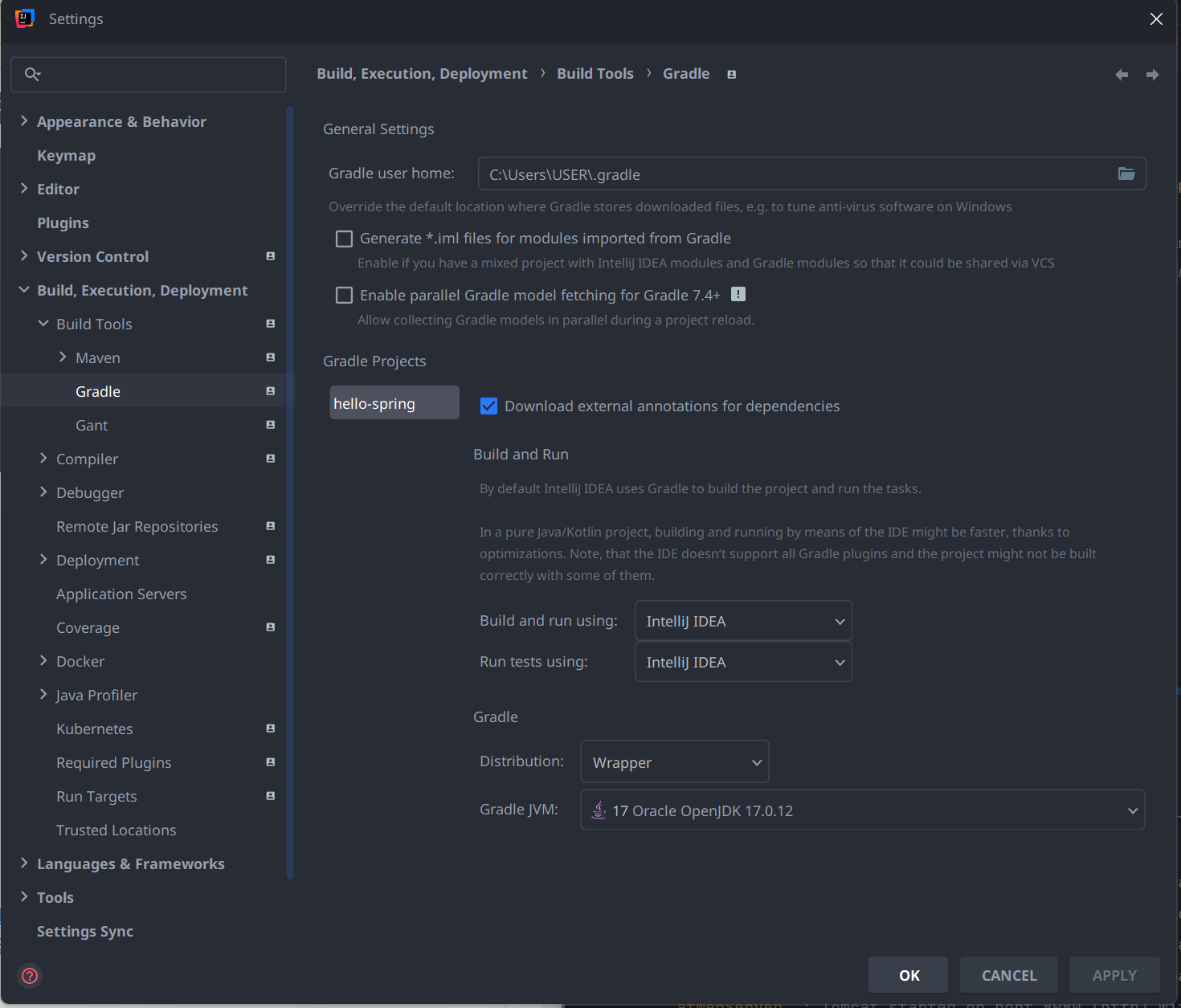Image resolution: width=1181 pixels, height=1008 pixels.
Task: Click the project icon on Kubernetes row
Action: 271,728
